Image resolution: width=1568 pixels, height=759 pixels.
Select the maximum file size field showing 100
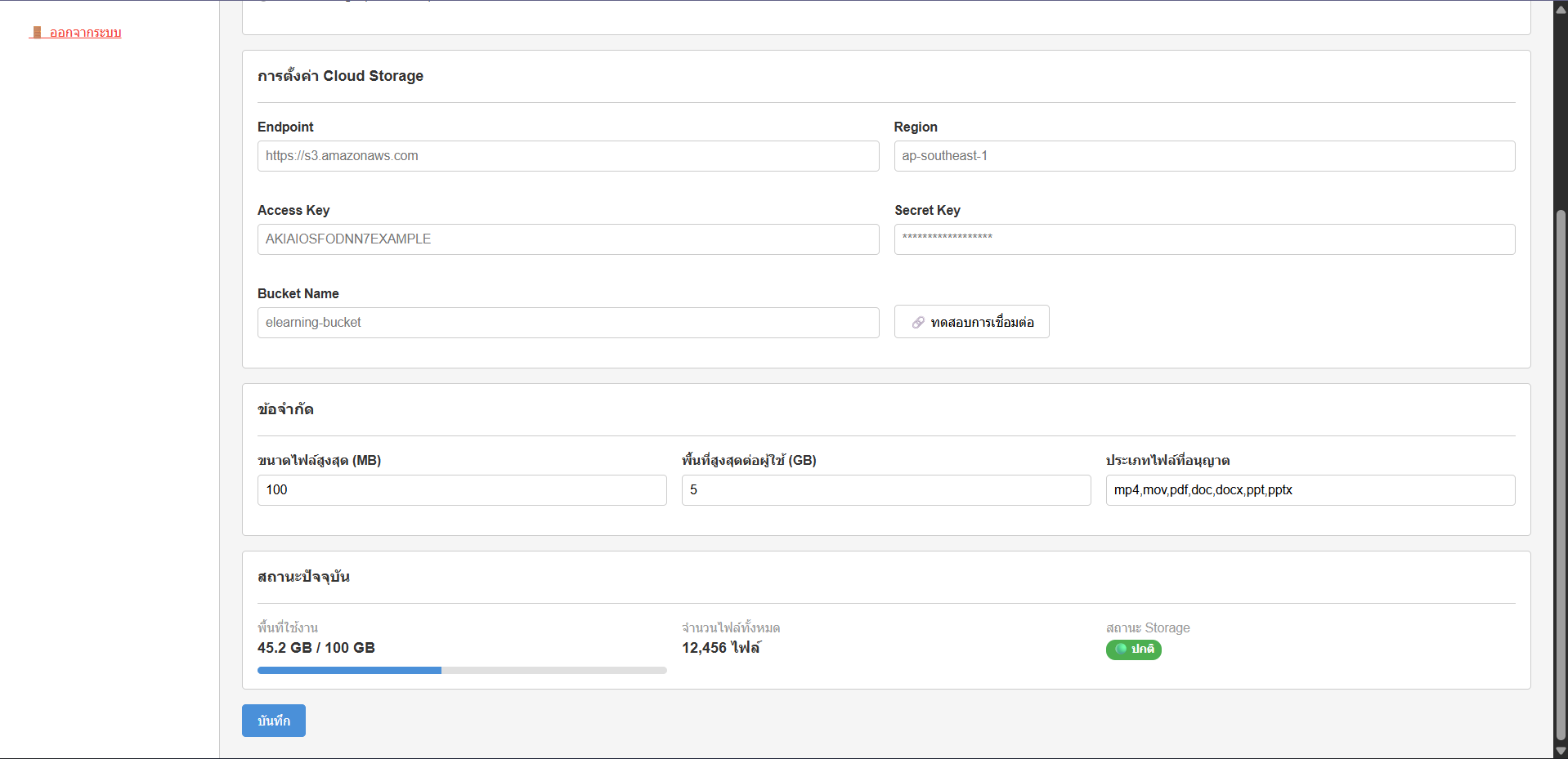click(461, 489)
